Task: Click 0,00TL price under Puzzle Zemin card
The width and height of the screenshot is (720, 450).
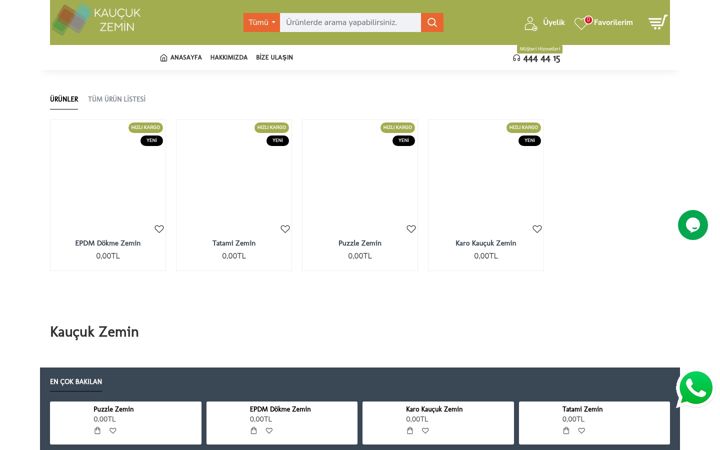Action: pos(360,256)
